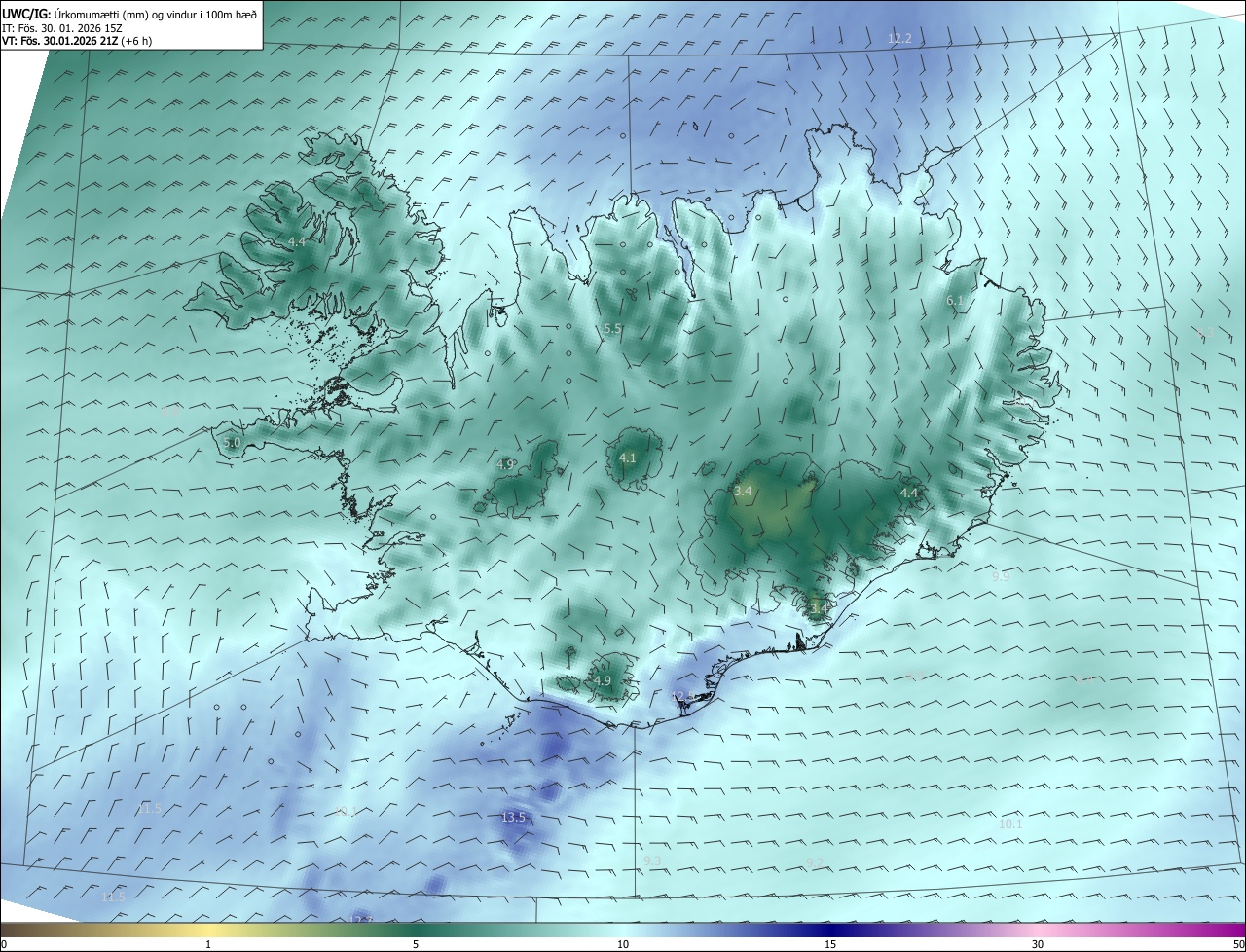Screen dimensions: 1246x952
Task: Click the pink colorbar segment above 30
Action: coord(1038,930)
